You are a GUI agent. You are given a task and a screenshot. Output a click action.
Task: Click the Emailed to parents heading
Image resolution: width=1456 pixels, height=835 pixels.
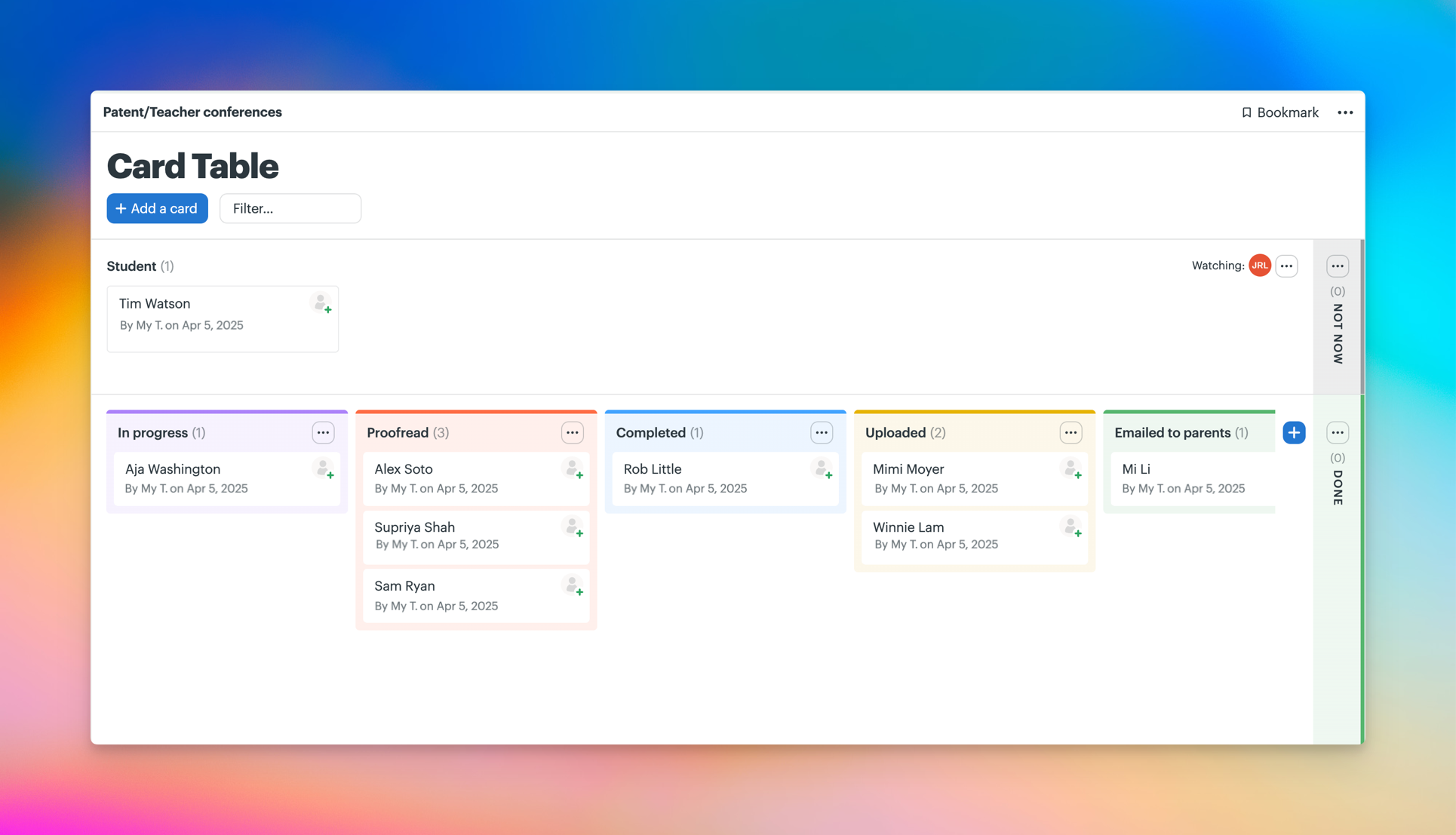coord(1172,433)
